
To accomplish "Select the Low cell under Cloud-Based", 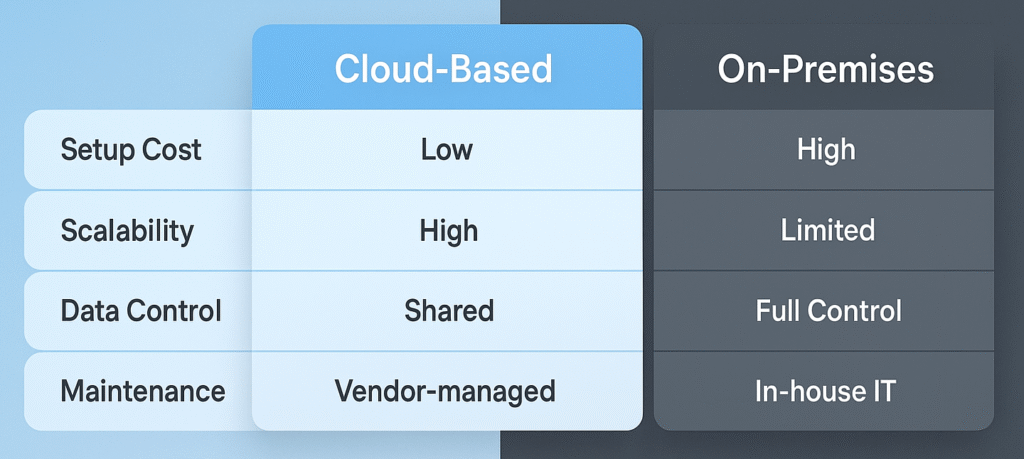I will pyautogui.click(x=447, y=150).
